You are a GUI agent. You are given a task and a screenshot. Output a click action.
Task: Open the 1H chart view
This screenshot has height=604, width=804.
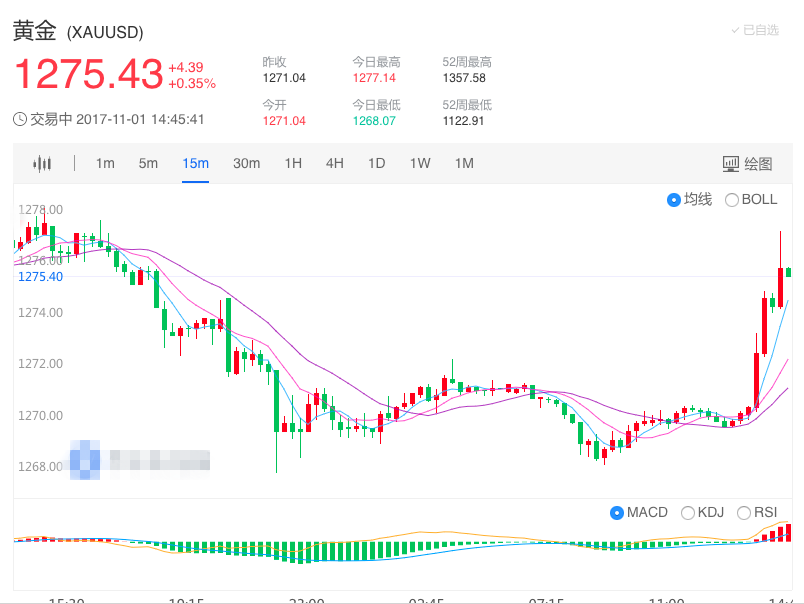pyautogui.click(x=292, y=163)
